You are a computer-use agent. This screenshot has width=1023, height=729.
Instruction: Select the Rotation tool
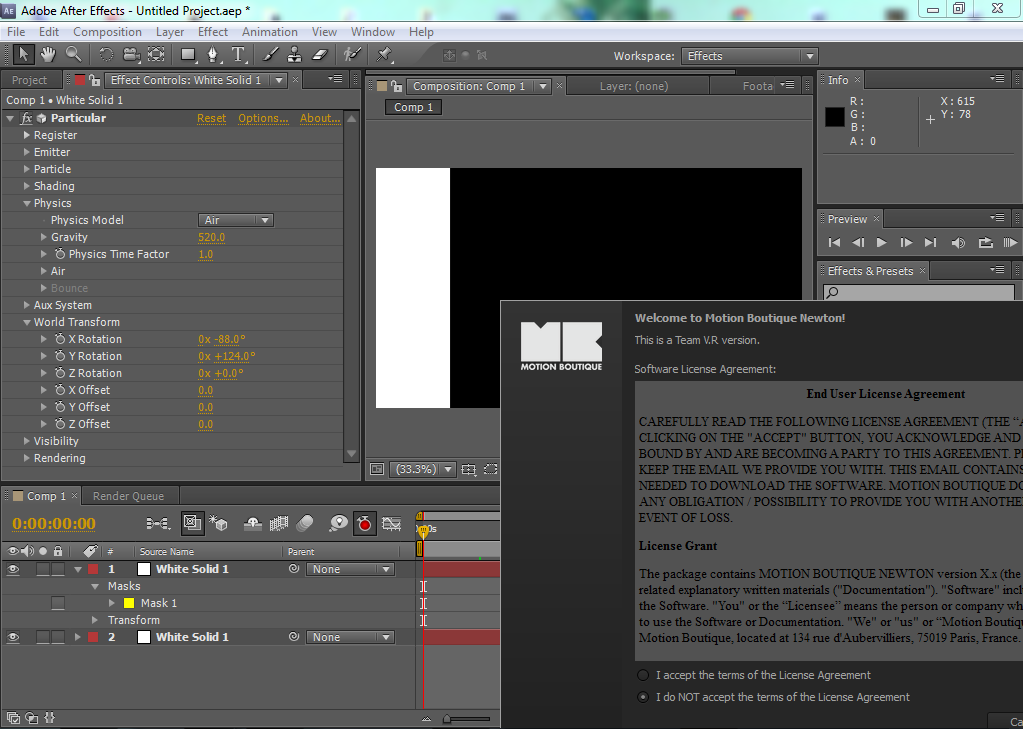coord(106,55)
